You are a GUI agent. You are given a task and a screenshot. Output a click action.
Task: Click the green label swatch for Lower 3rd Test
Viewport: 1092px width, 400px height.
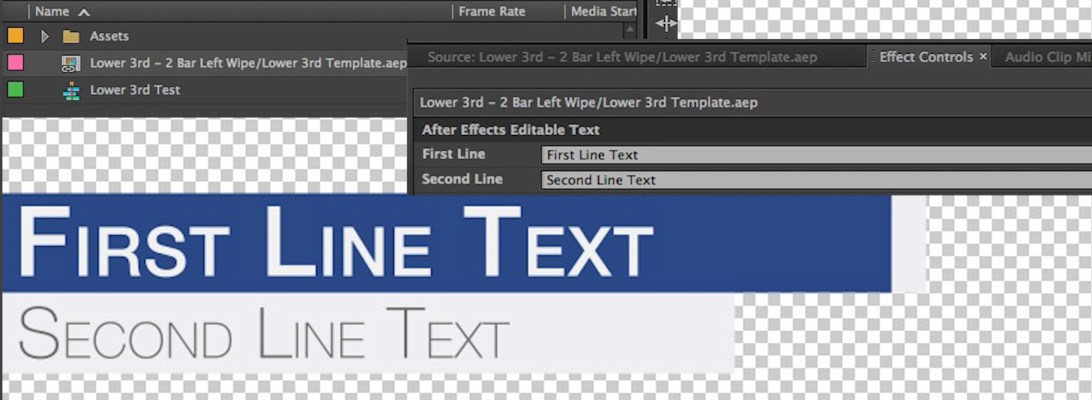point(16,90)
